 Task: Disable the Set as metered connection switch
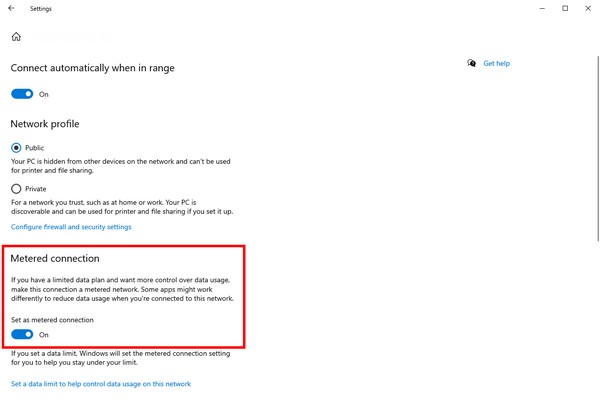[x=22, y=335]
